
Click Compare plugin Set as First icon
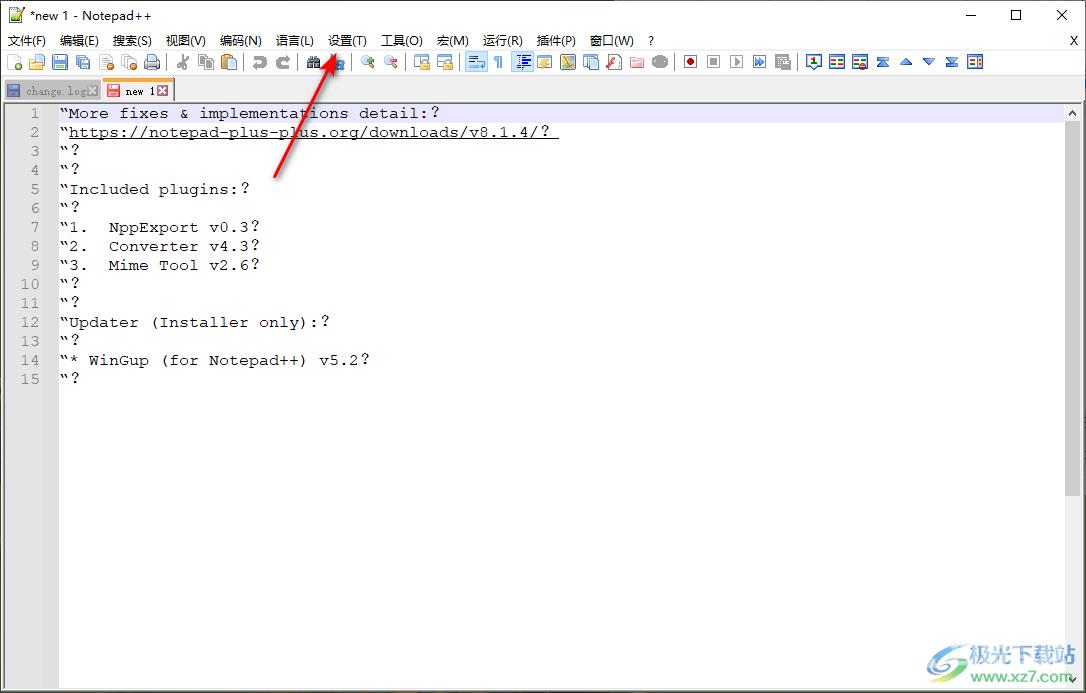(x=814, y=62)
